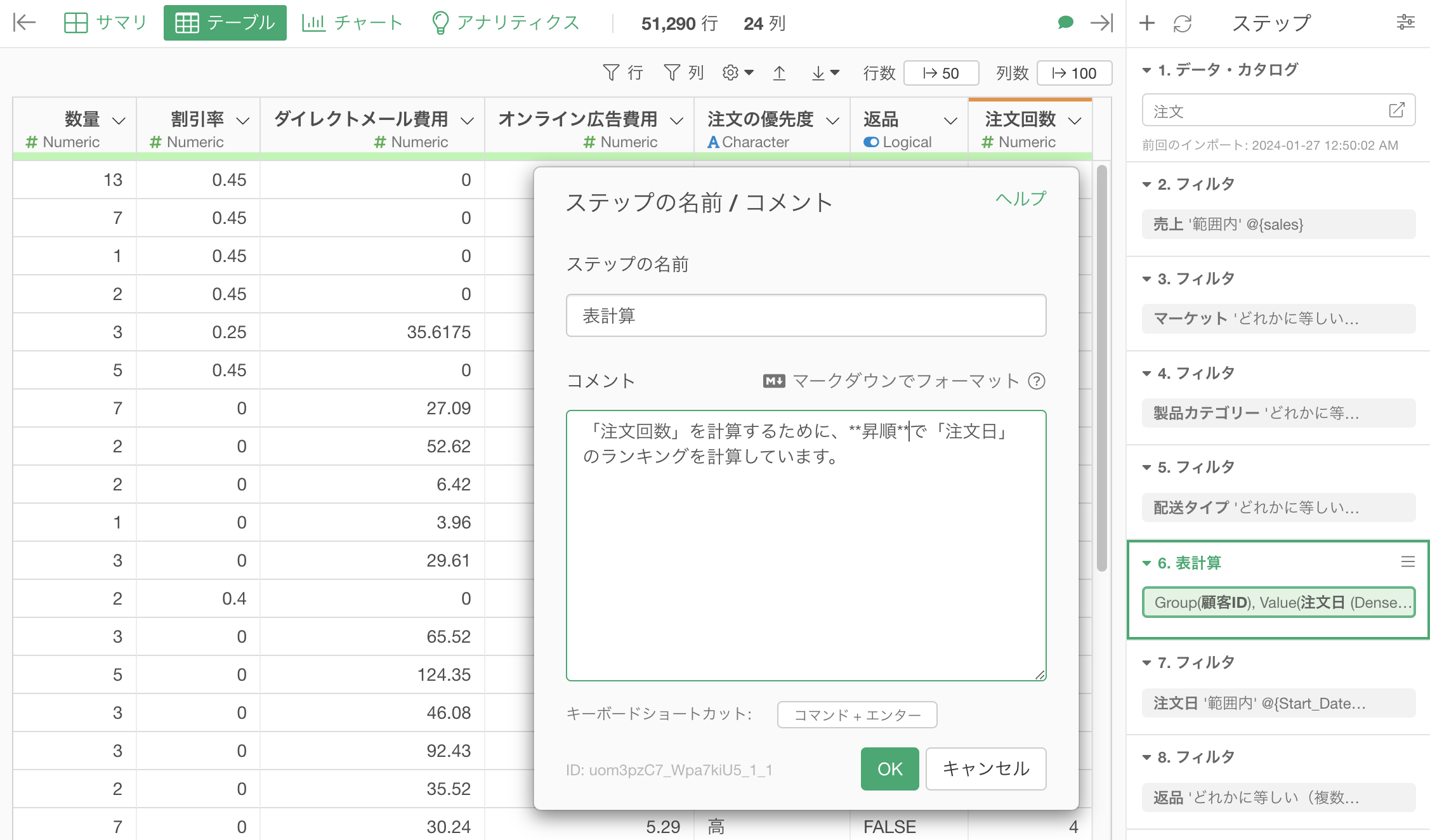
Task: Open 返品 column menu chevron
Action: coord(950,120)
